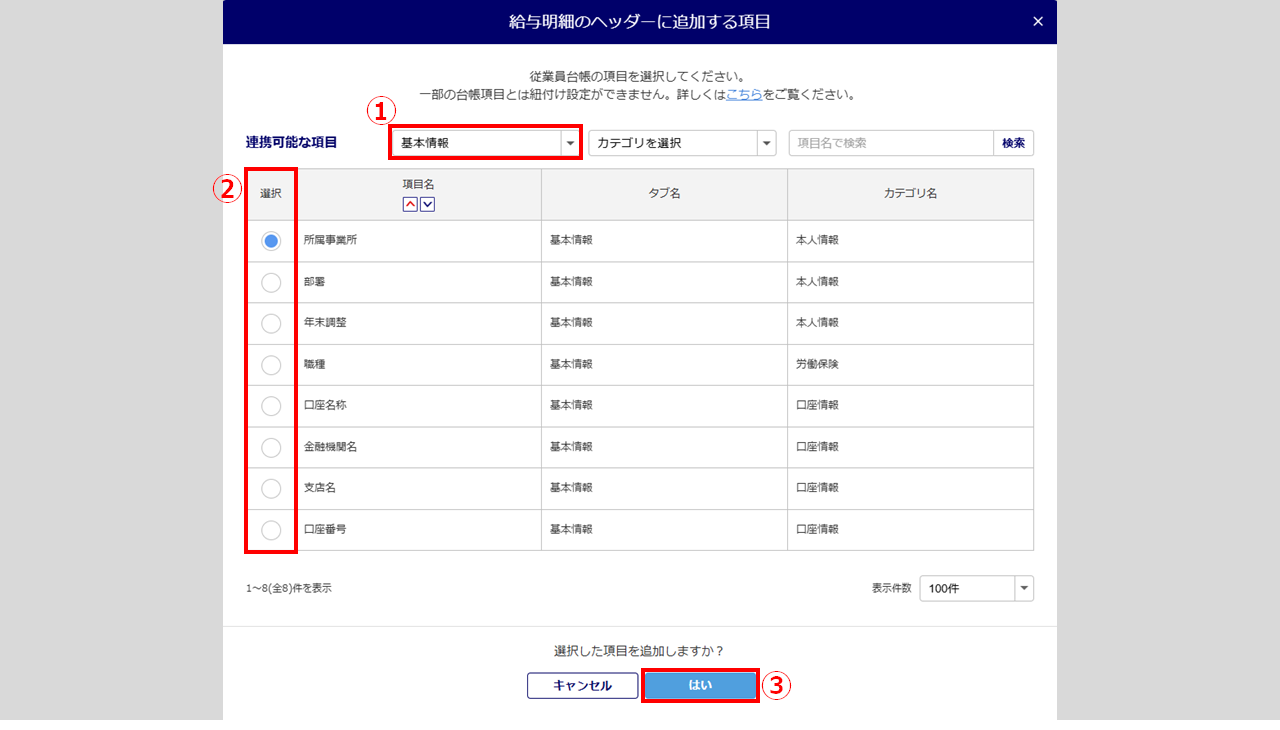Select the 口座名称 radio button
Screen dimensions: 1280x730
tap(271, 406)
